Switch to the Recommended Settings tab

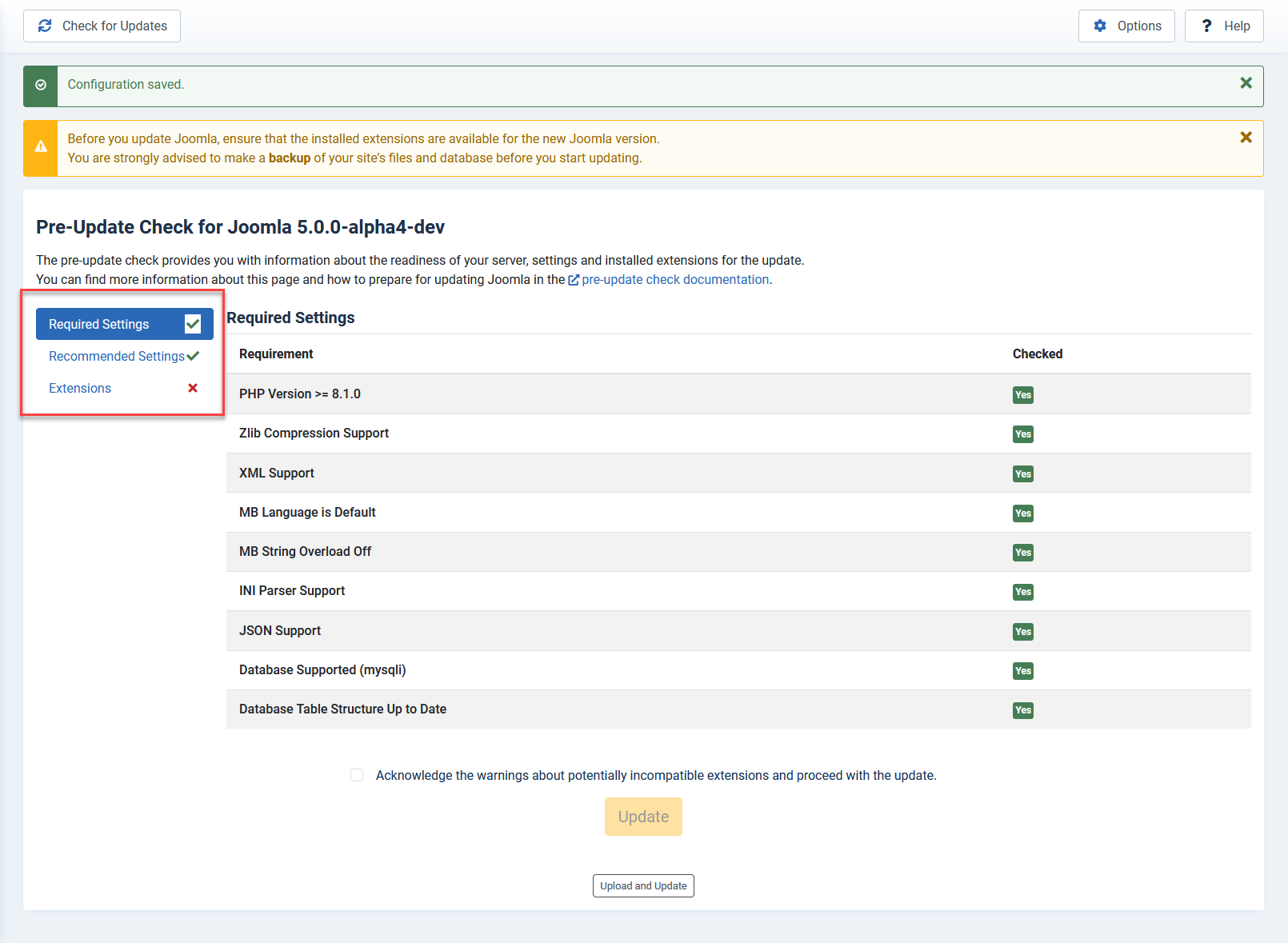[117, 356]
